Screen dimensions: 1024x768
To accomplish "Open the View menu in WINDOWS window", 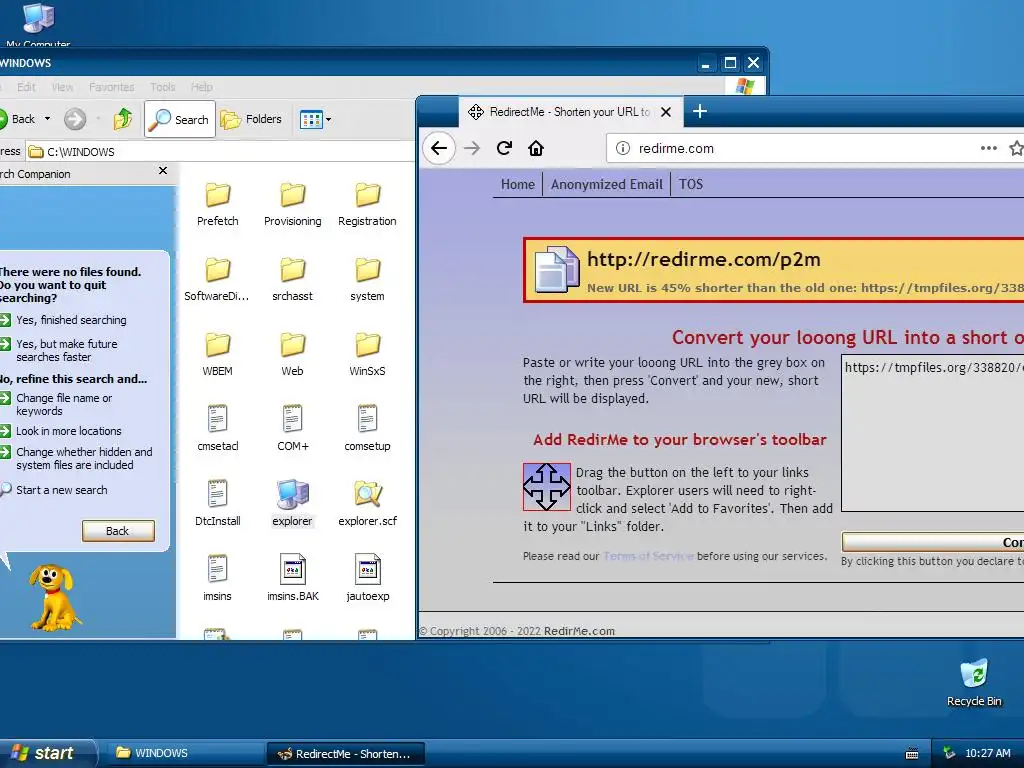I will [x=62, y=87].
